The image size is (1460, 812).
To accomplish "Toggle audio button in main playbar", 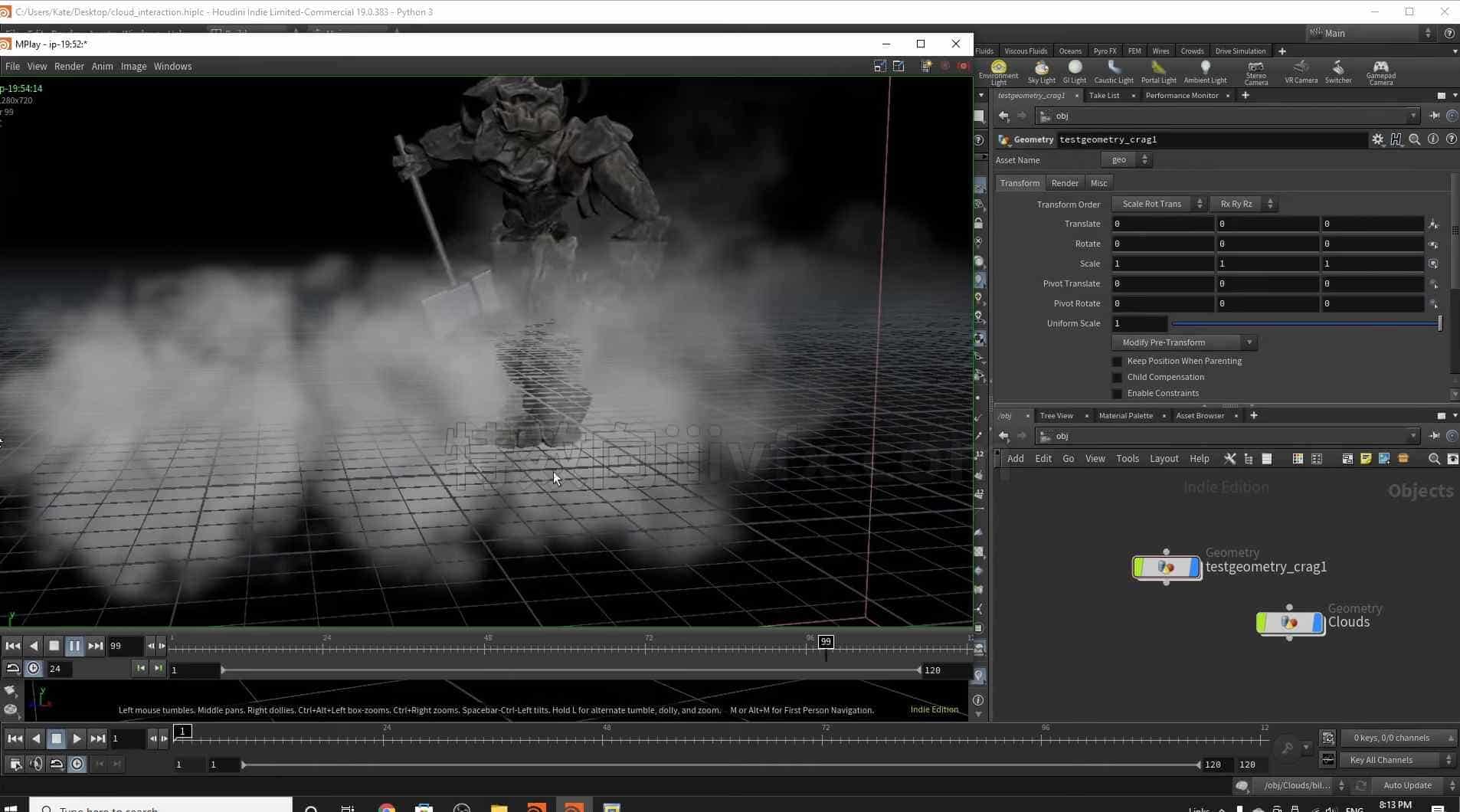I will 36,764.
